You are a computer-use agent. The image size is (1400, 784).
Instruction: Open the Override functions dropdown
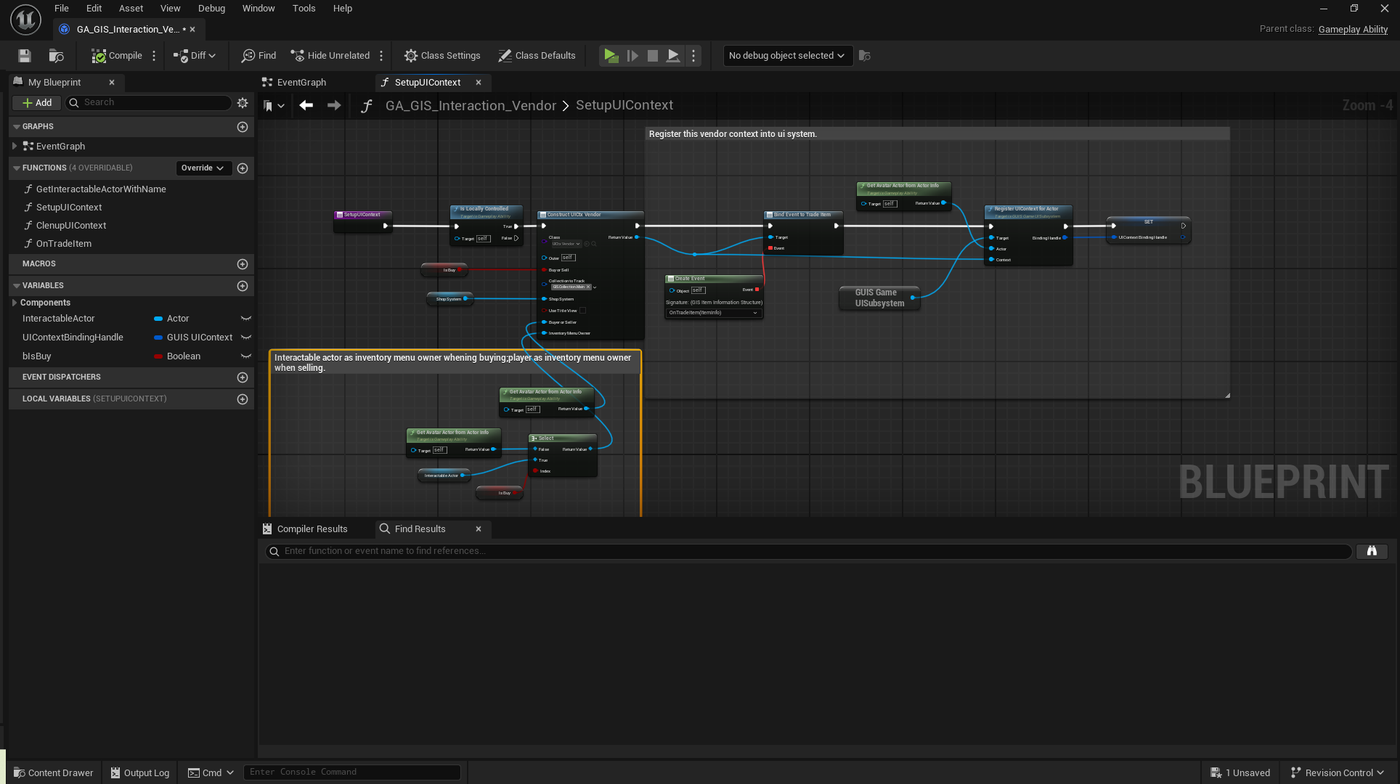203,168
